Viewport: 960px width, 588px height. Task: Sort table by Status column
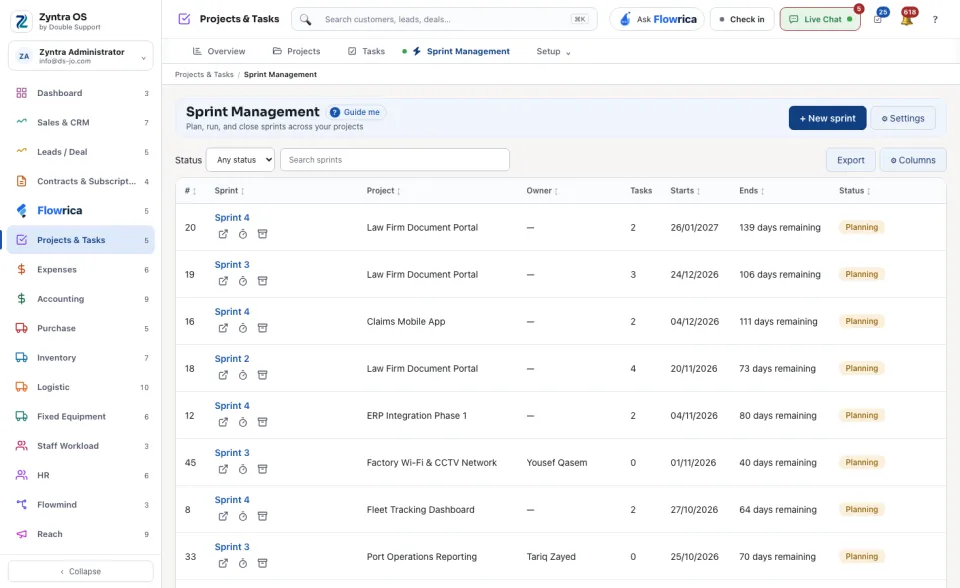[x=854, y=191]
